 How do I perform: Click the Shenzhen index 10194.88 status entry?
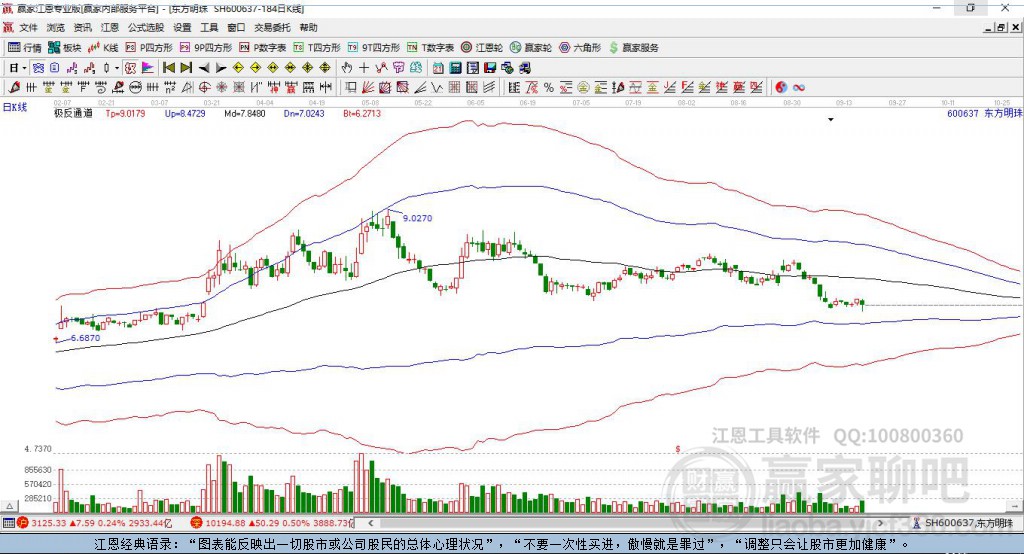click(x=271, y=523)
